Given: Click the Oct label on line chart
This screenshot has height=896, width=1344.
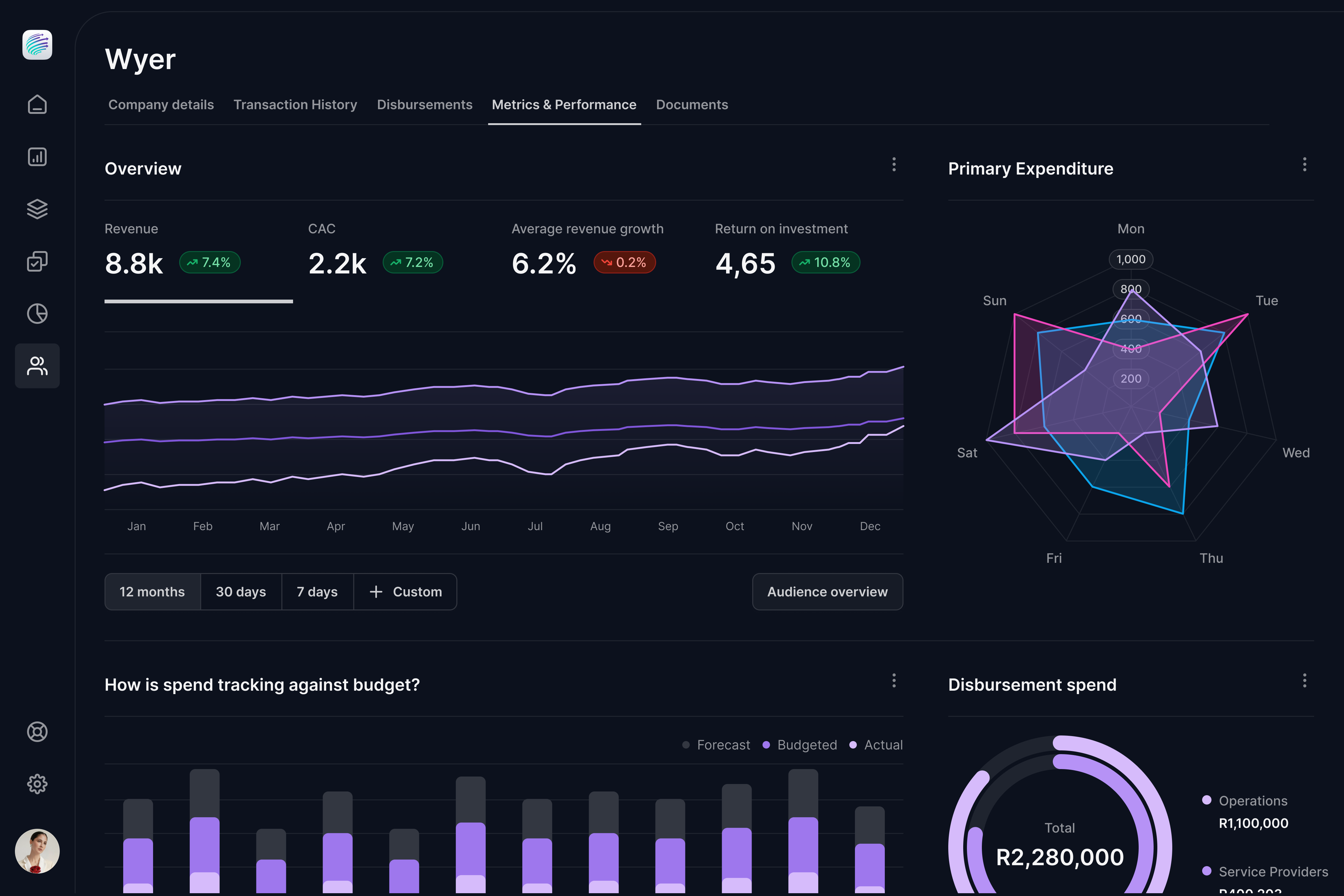Looking at the screenshot, I should [735, 526].
